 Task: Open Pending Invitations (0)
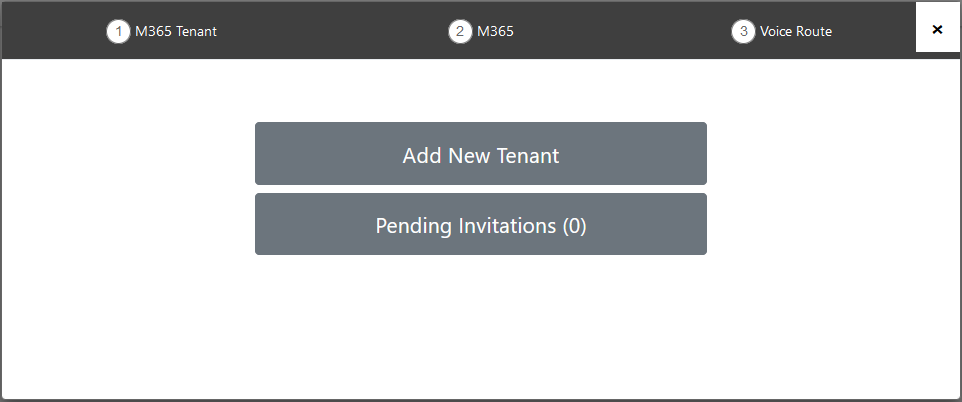(x=481, y=224)
